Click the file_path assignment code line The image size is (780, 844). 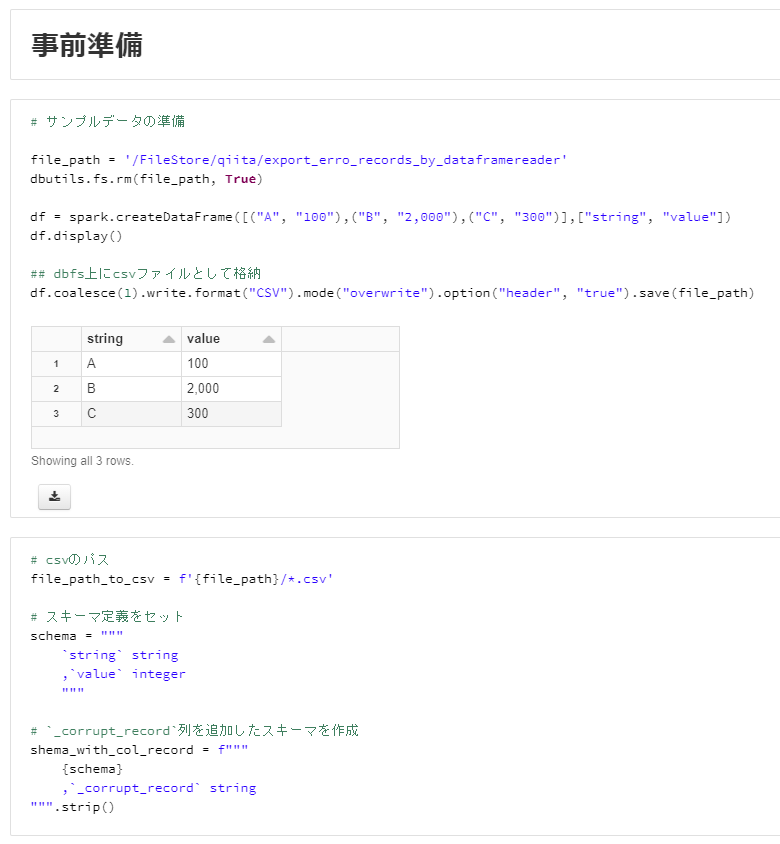299,160
